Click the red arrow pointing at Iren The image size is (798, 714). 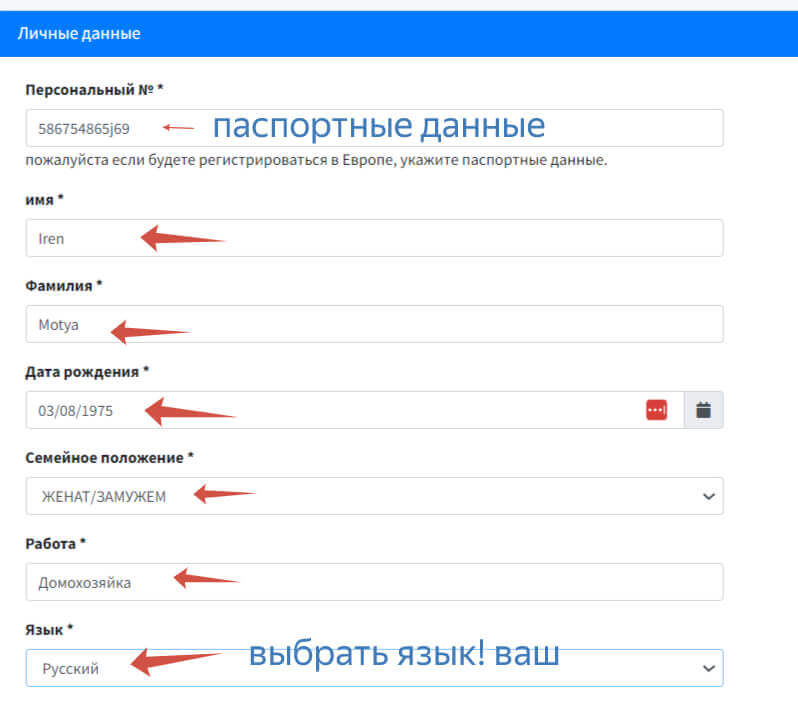pyautogui.click(x=183, y=238)
